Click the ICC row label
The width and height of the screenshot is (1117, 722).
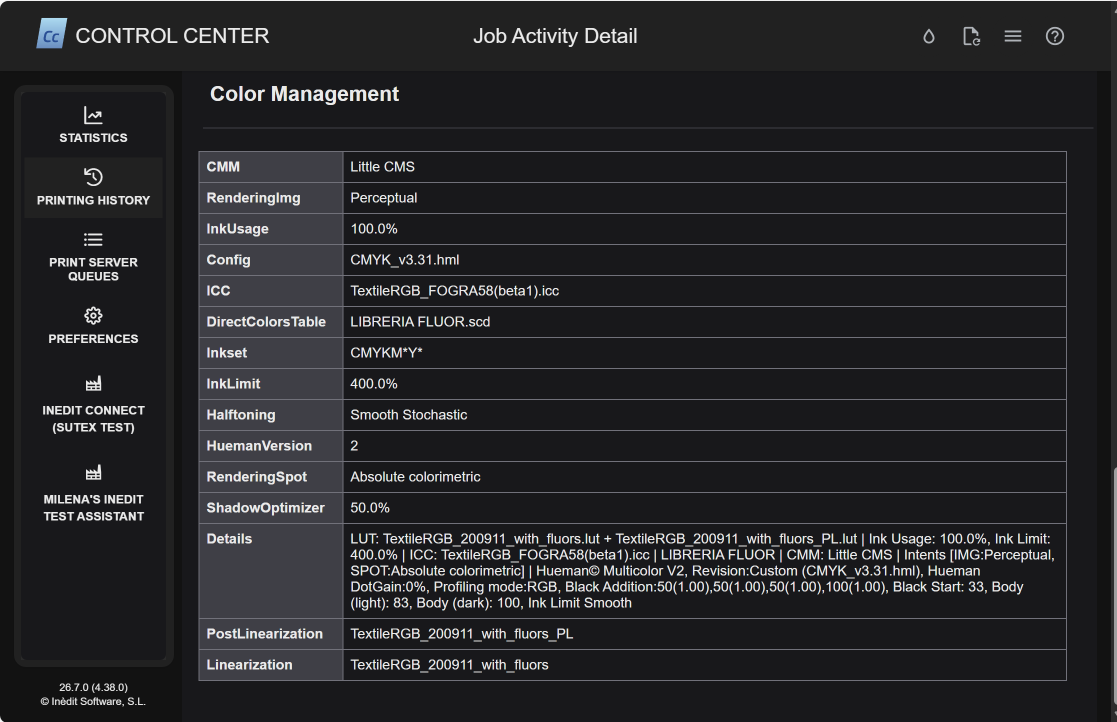point(218,291)
